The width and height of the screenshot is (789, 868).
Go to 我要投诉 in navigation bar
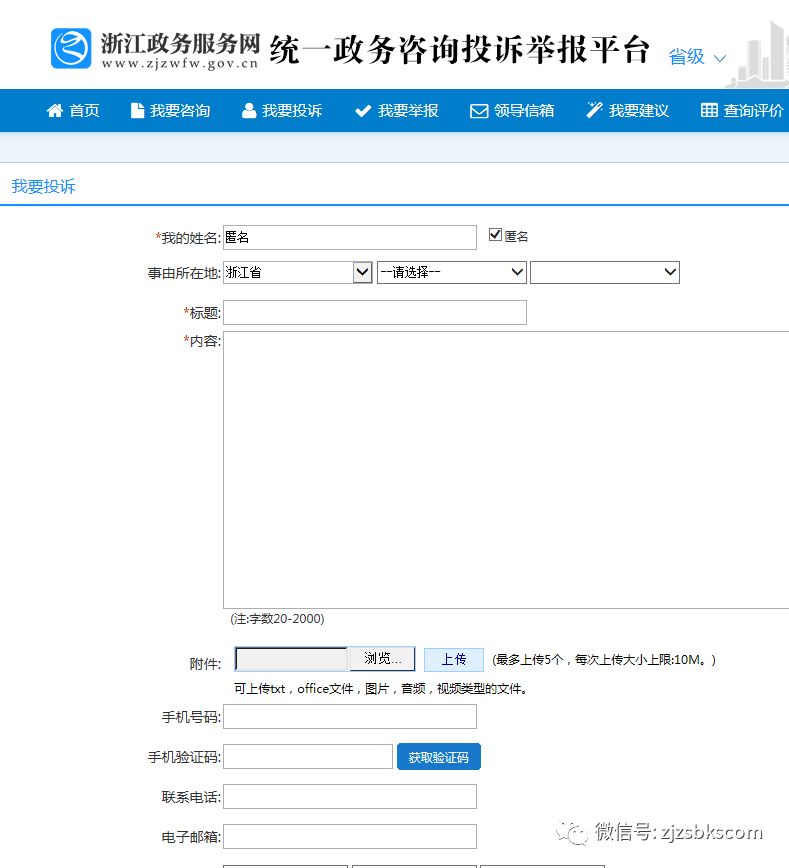click(292, 111)
